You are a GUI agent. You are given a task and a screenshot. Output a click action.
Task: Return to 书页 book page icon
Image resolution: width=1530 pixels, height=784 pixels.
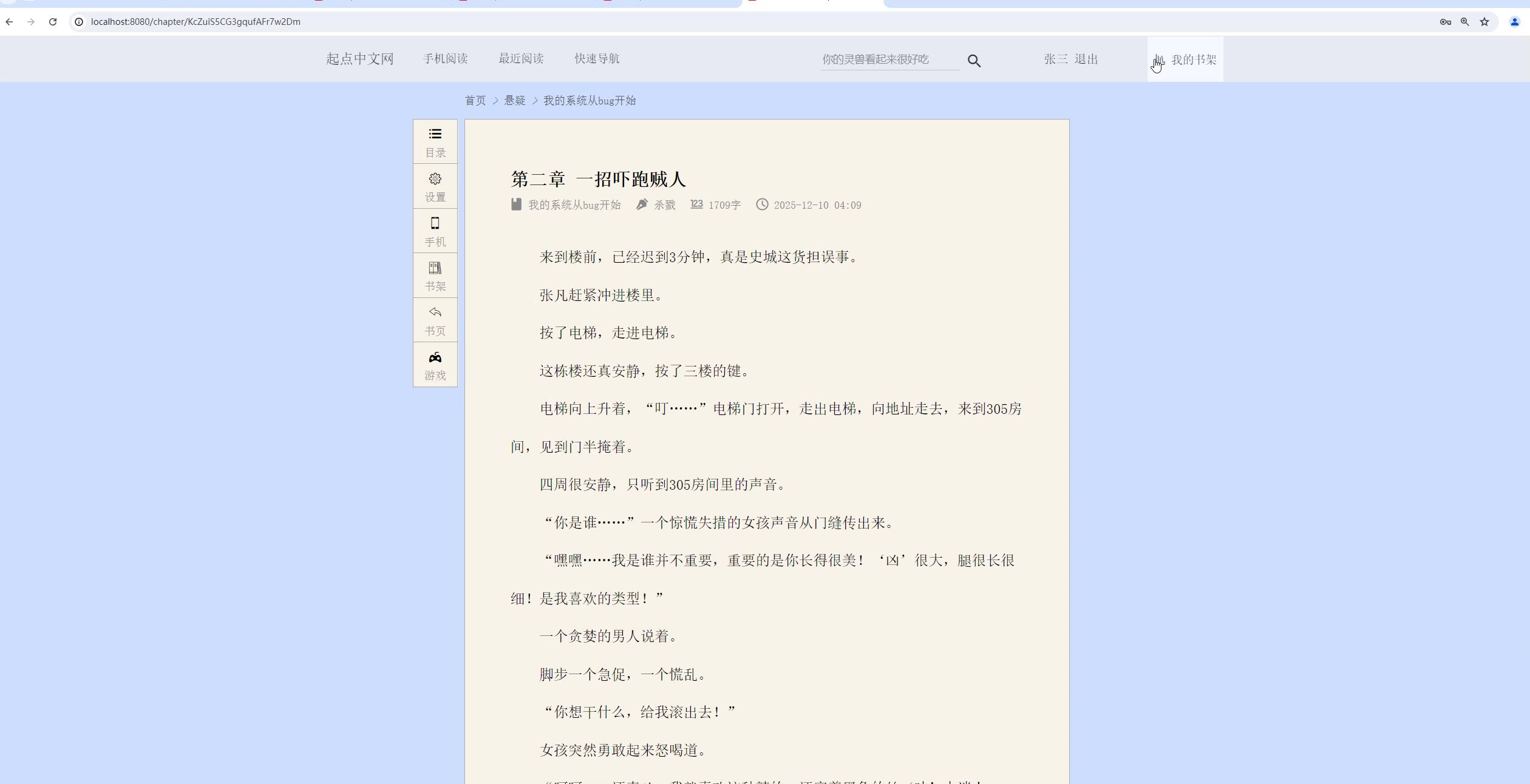(435, 320)
